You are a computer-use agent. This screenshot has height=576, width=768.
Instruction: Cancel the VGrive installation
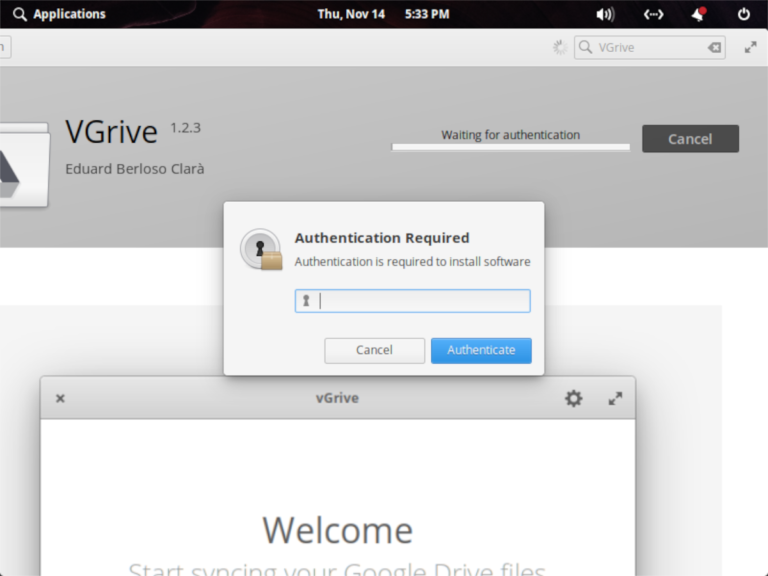[x=690, y=139]
